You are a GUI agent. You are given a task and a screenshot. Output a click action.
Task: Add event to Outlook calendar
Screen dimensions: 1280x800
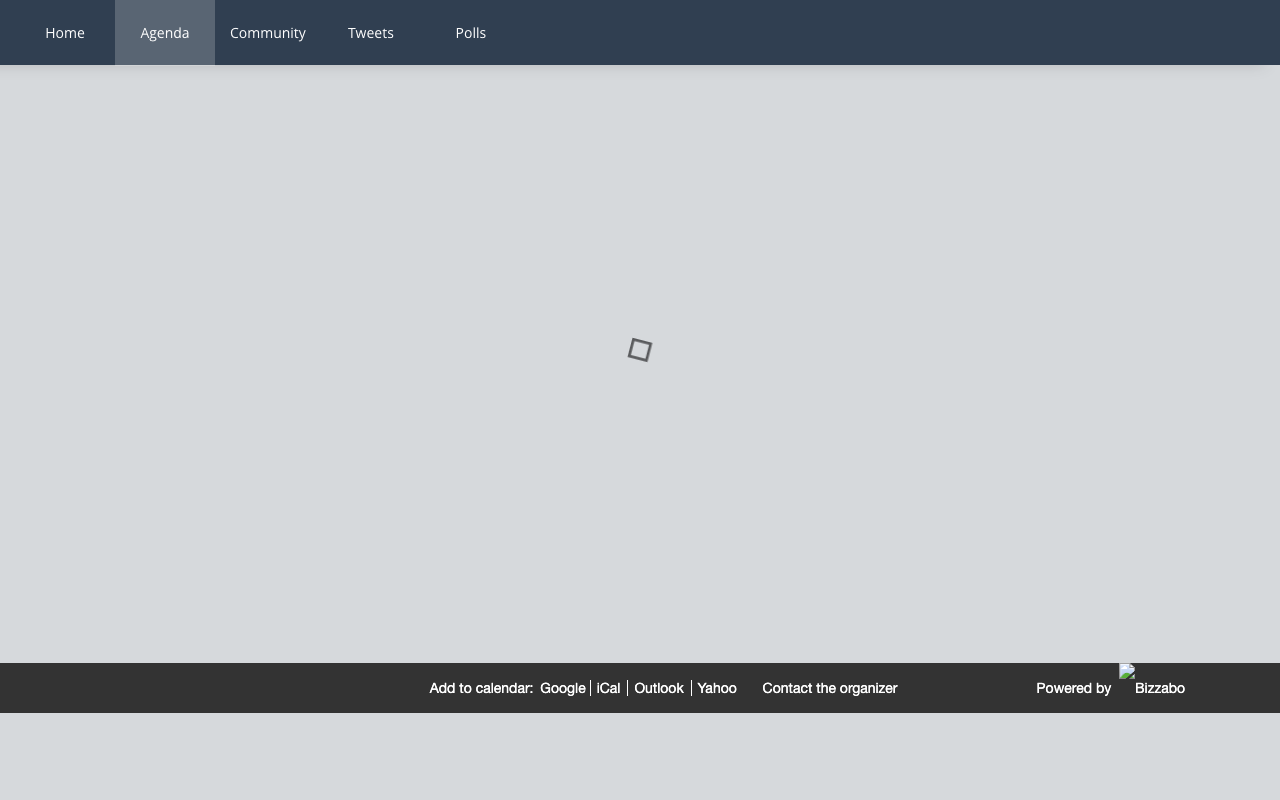click(658, 688)
